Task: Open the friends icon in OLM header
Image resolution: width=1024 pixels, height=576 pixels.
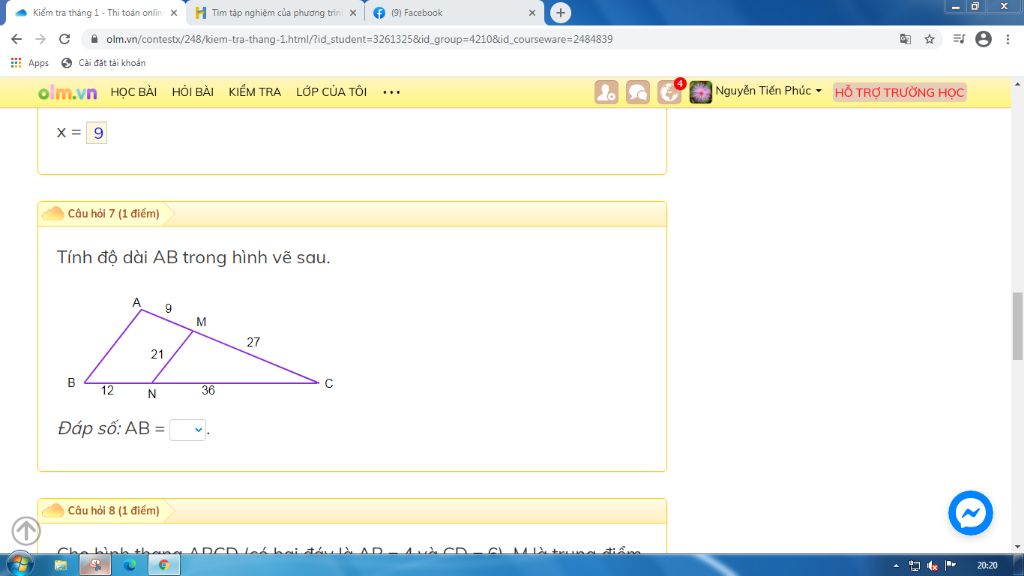Action: [x=606, y=92]
